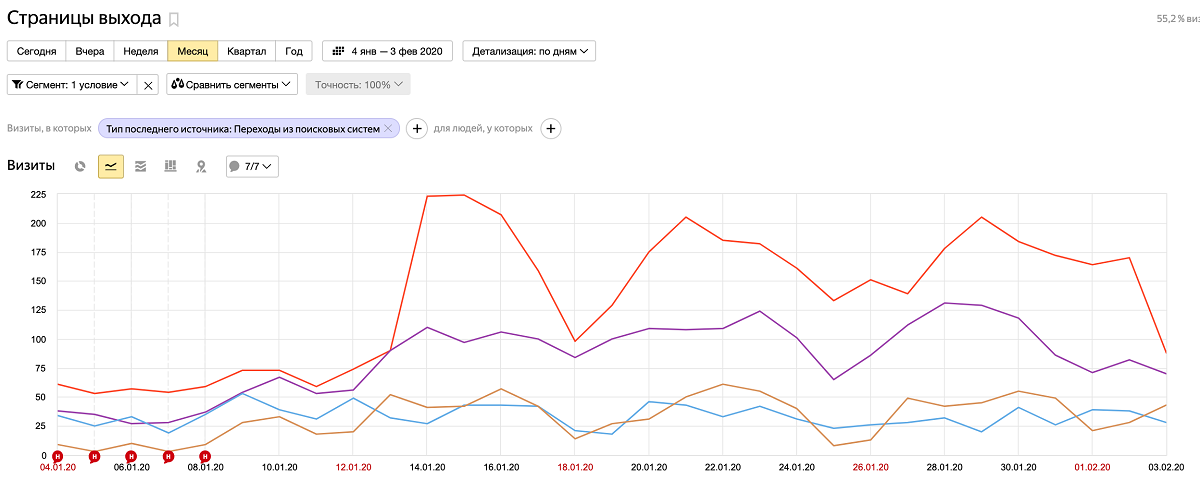Select the Квартал period tab
Image resolution: width=1200 pixels, height=503 pixels.
(x=247, y=51)
